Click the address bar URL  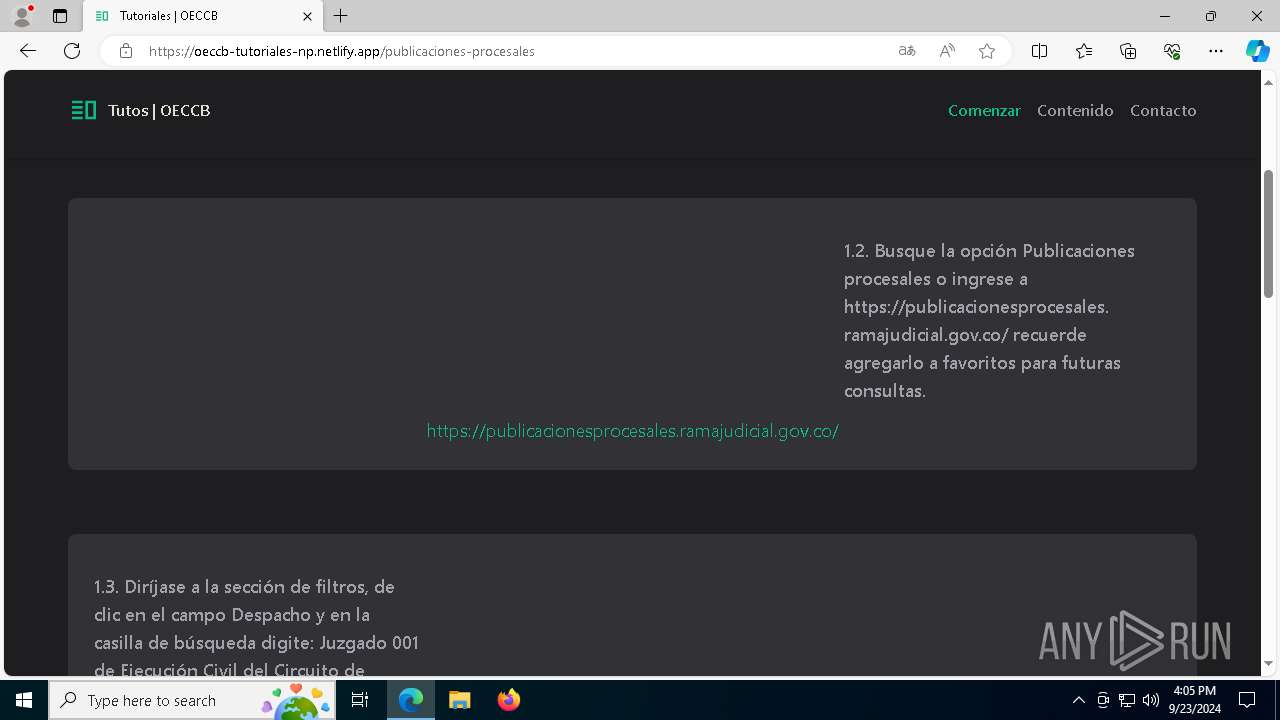[x=342, y=51]
